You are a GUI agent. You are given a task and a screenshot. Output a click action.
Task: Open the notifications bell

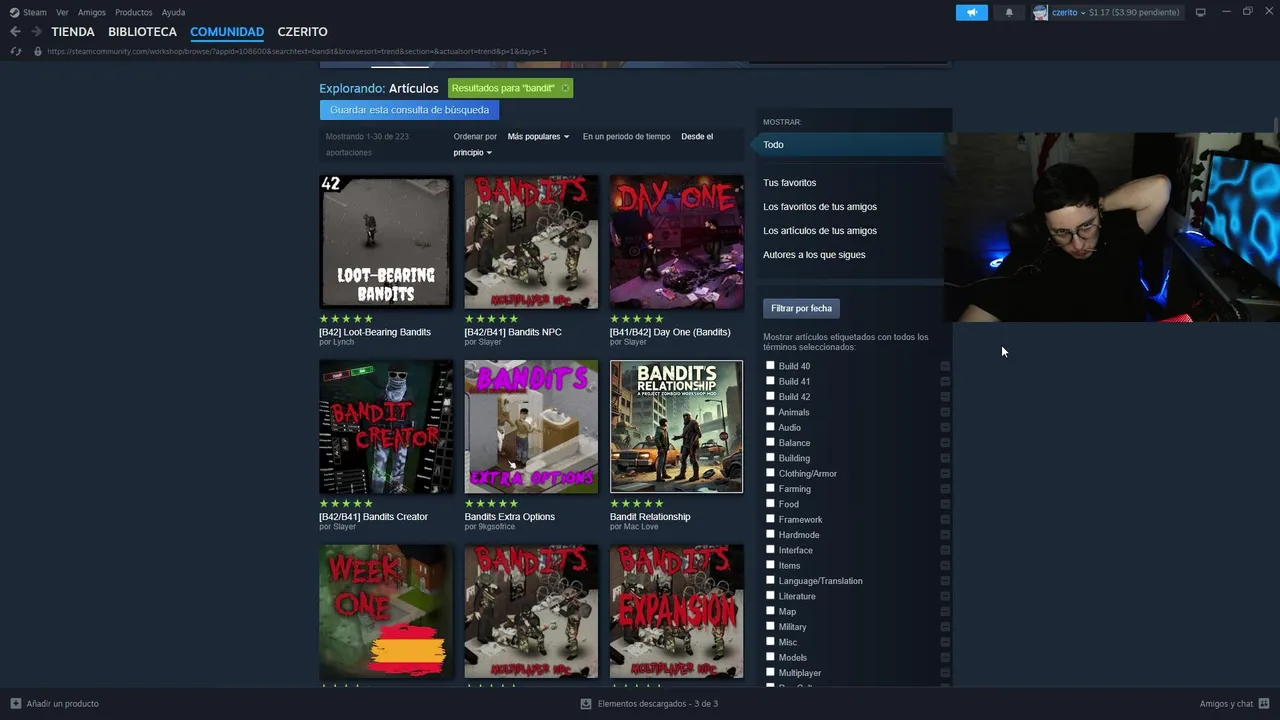click(x=1009, y=12)
